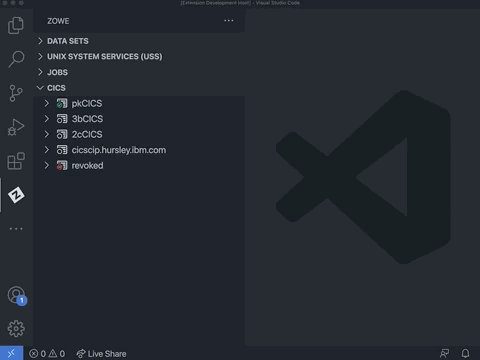This screenshot has height=360, width=480.
Task: Click the revoked profile icon
Action: [62, 166]
